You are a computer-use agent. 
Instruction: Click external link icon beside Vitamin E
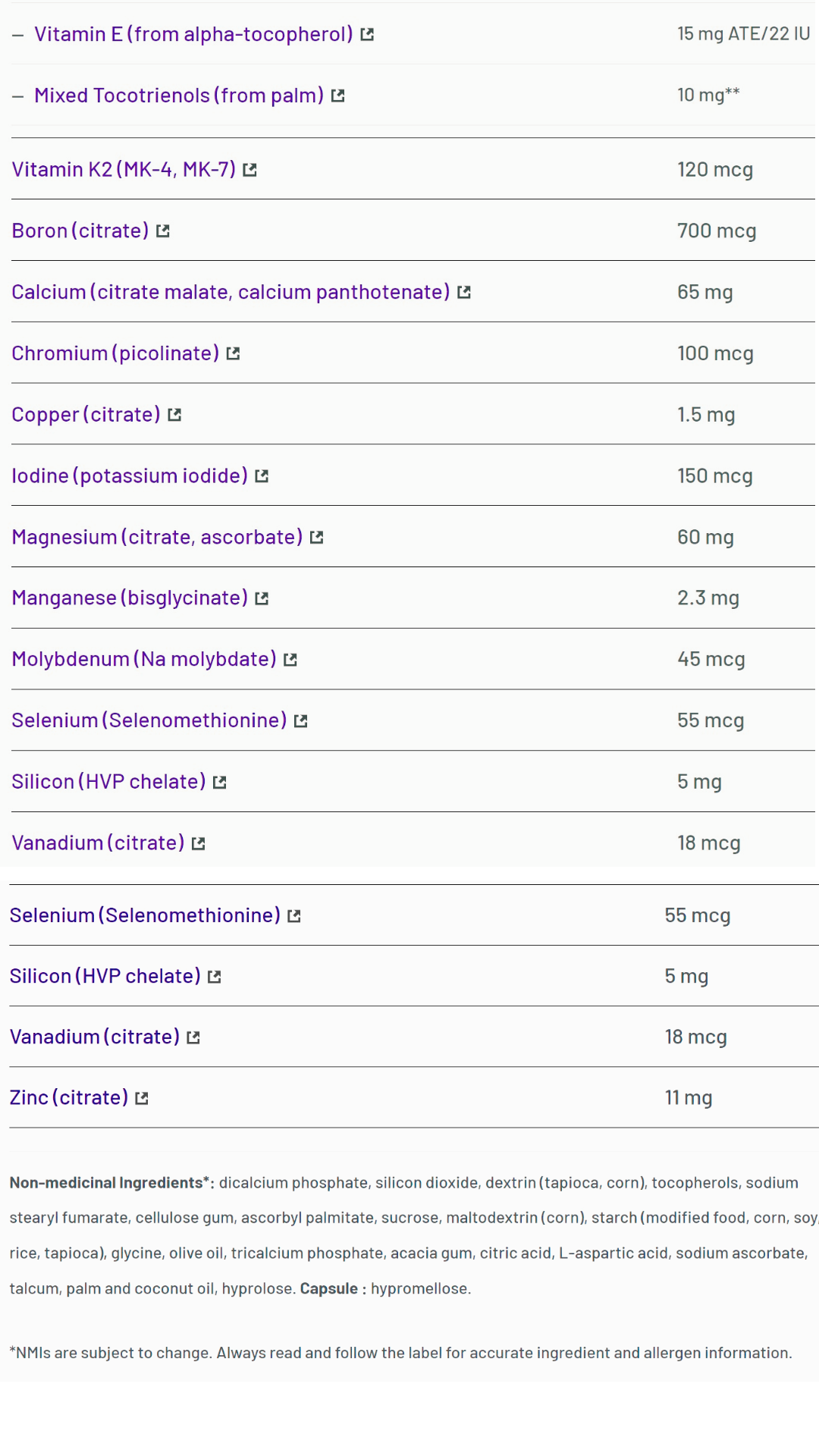[367, 35]
